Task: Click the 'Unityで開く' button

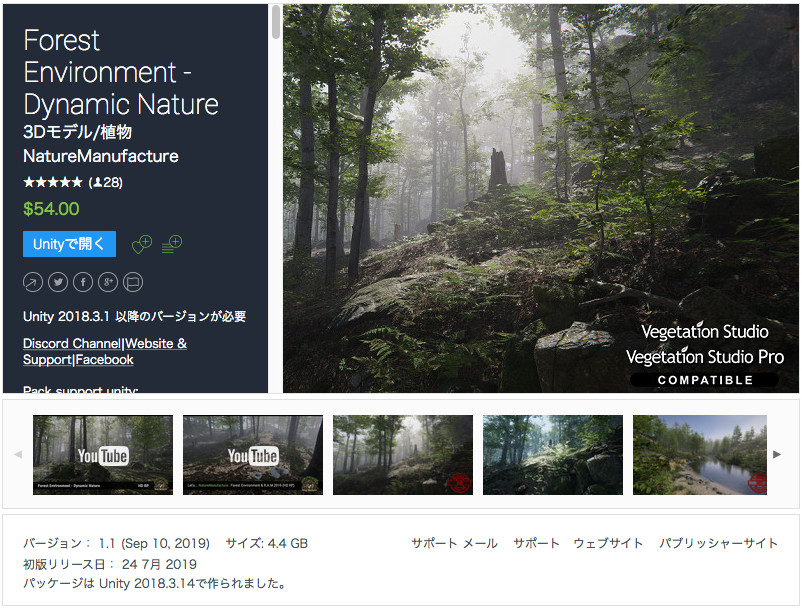Action: 69,244
